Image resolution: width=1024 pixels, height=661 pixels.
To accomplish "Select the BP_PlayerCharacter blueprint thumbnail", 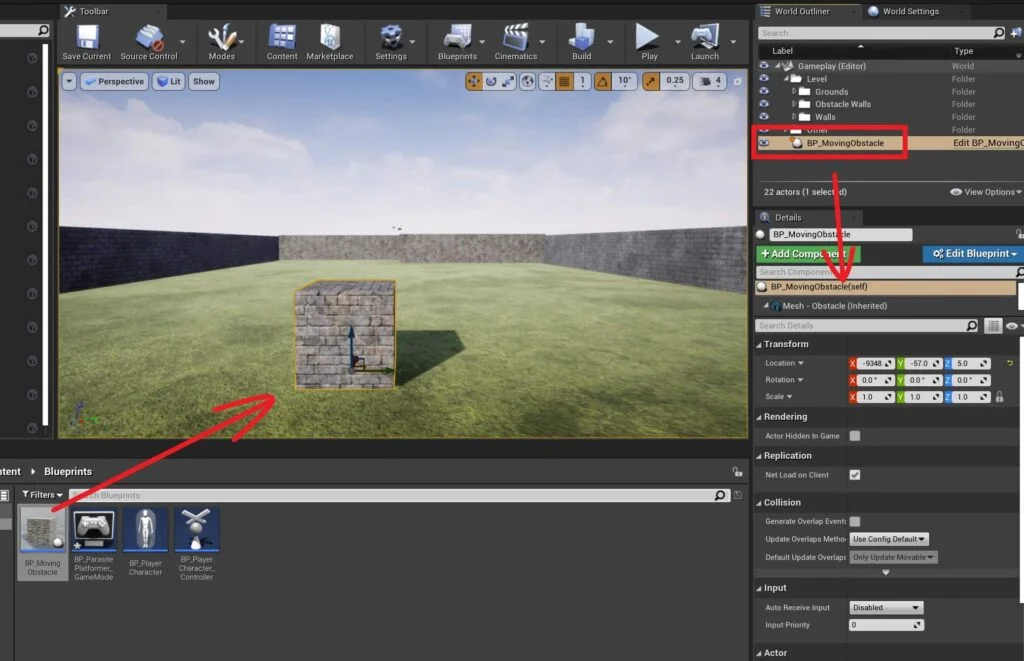I will 145,530.
